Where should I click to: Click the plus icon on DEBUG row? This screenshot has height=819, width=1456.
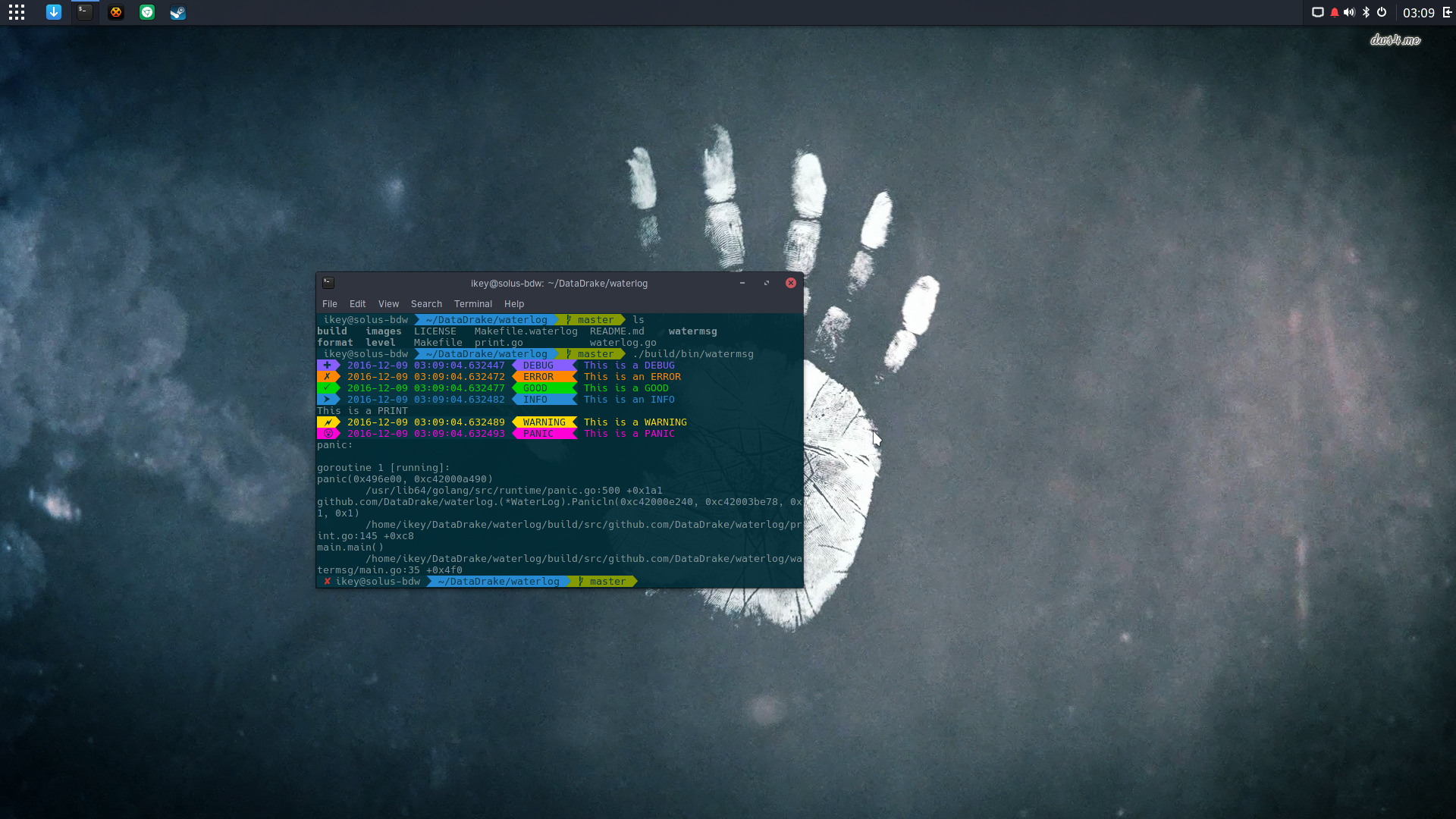point(327,366)
